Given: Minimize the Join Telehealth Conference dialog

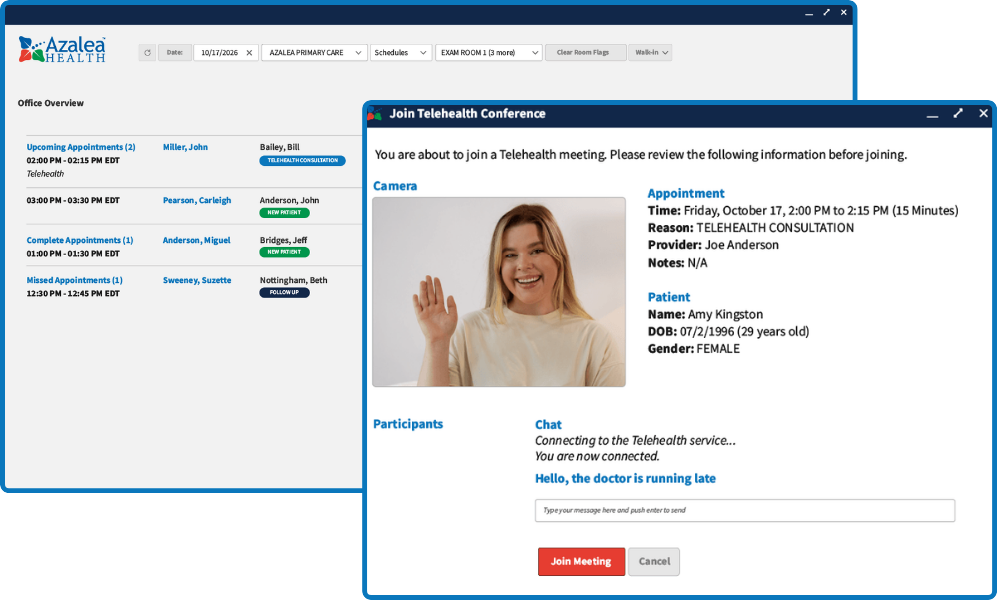Looking at the screenshot, I should [932, 115].
